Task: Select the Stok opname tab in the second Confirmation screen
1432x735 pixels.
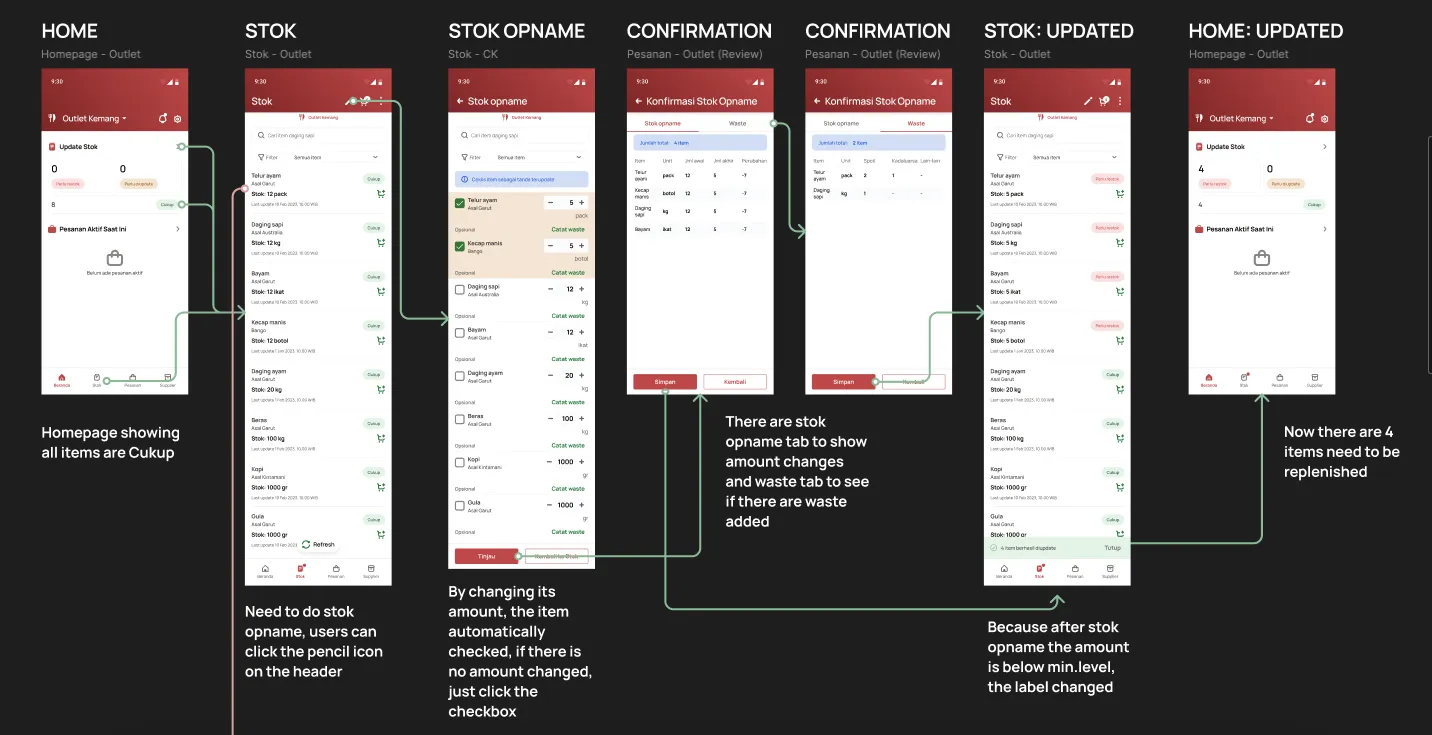Action: [842, 123]
